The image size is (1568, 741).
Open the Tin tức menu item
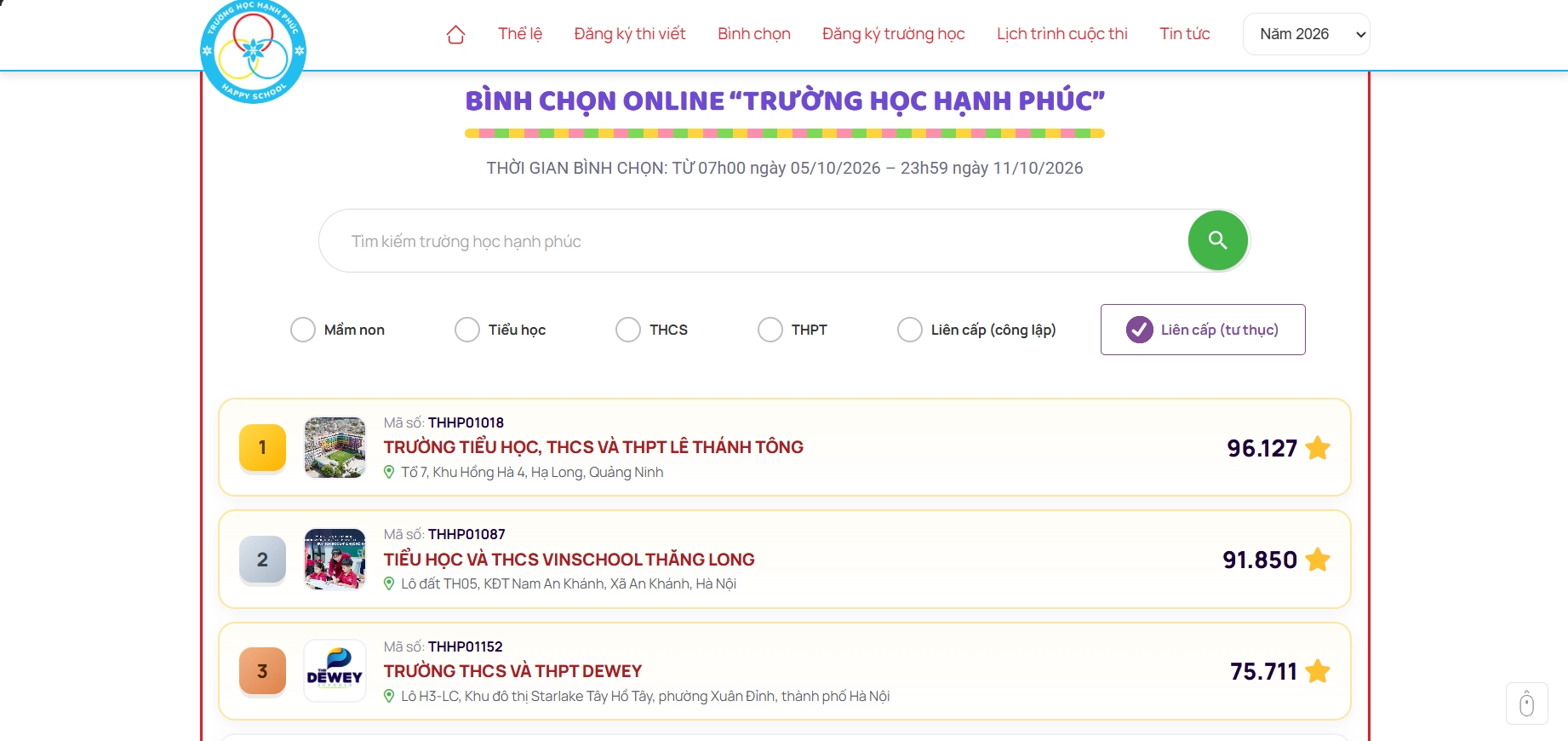pyautogui.click(x=1185, y=34)
